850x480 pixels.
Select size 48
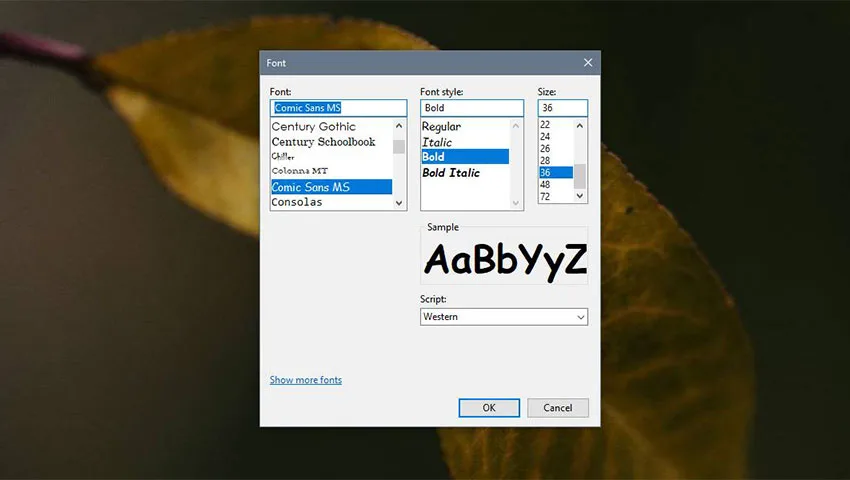(556, 184)
